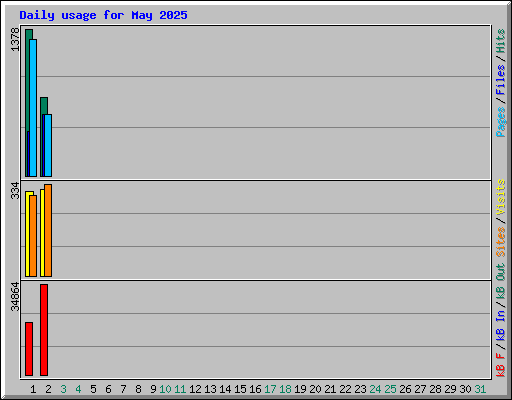512x400 pixels.
Task: Click day 8 on the x-axis
Action: pos(138,389)
